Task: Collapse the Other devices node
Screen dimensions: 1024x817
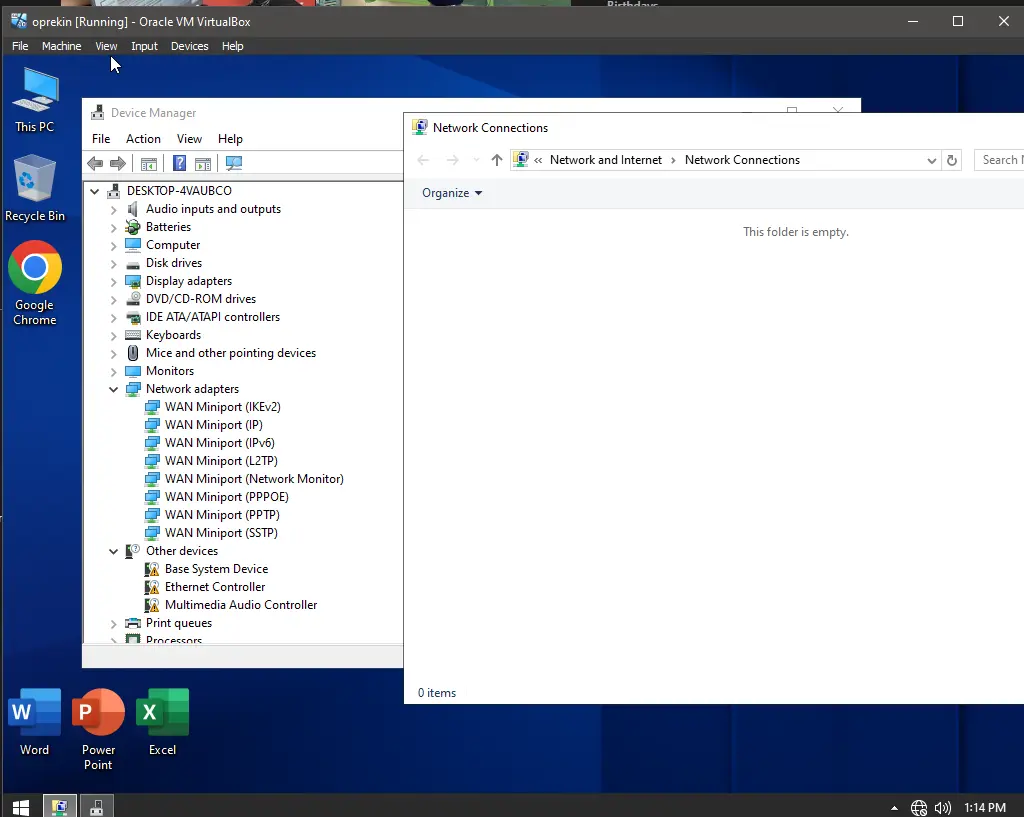Action: click(x=114, y=551)
